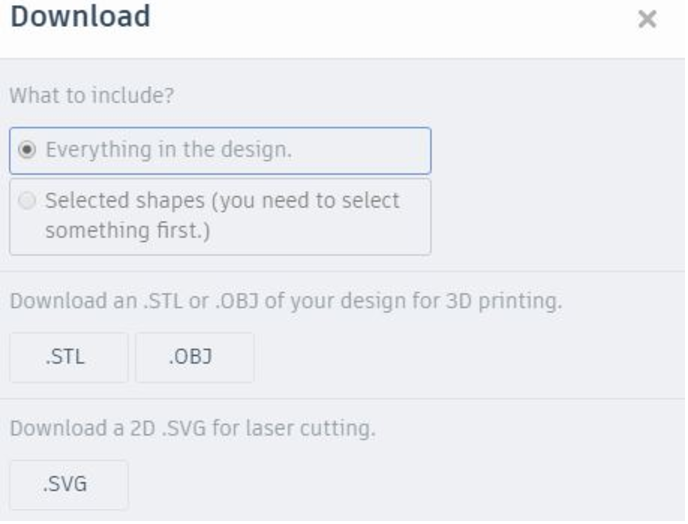This screenshot has width=688, height=524.
Task: Download the design as .STL
Action: pos(68,358)
